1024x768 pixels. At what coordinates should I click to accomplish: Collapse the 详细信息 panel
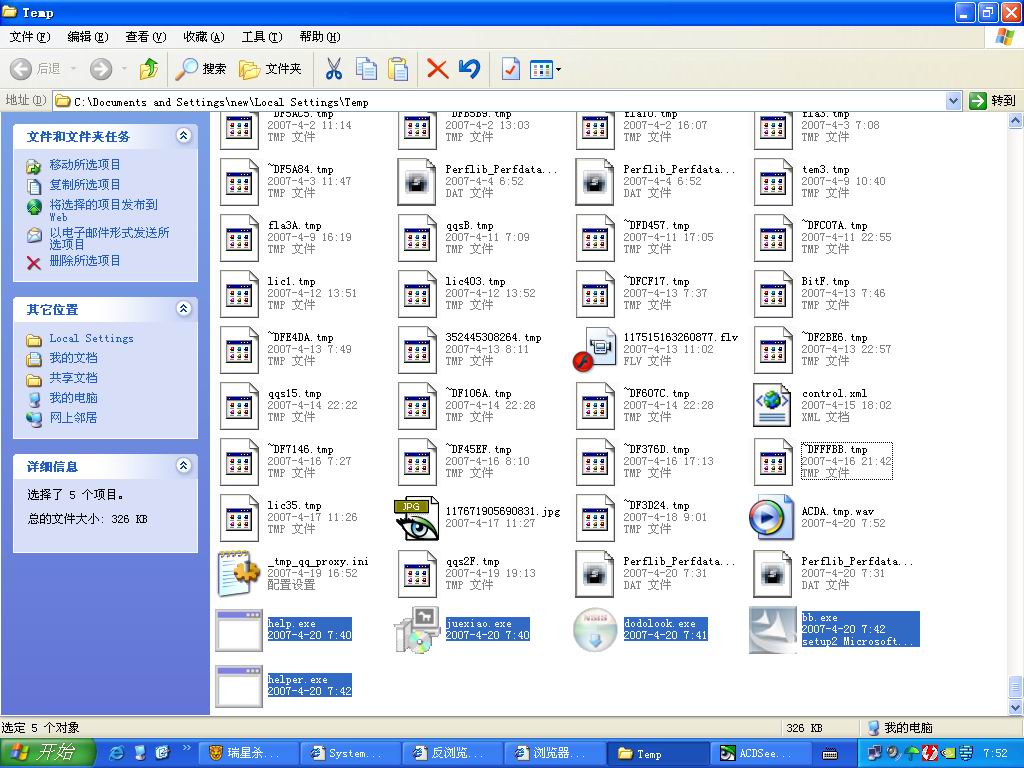184,466
